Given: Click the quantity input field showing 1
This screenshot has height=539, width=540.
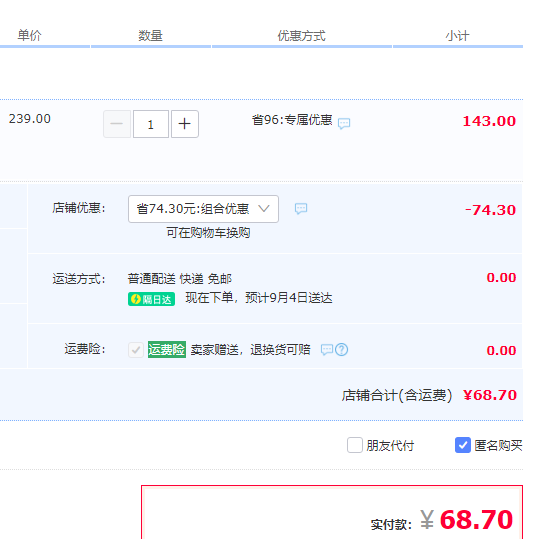Looking at the screenshot, I should click(x=151, y=124).
